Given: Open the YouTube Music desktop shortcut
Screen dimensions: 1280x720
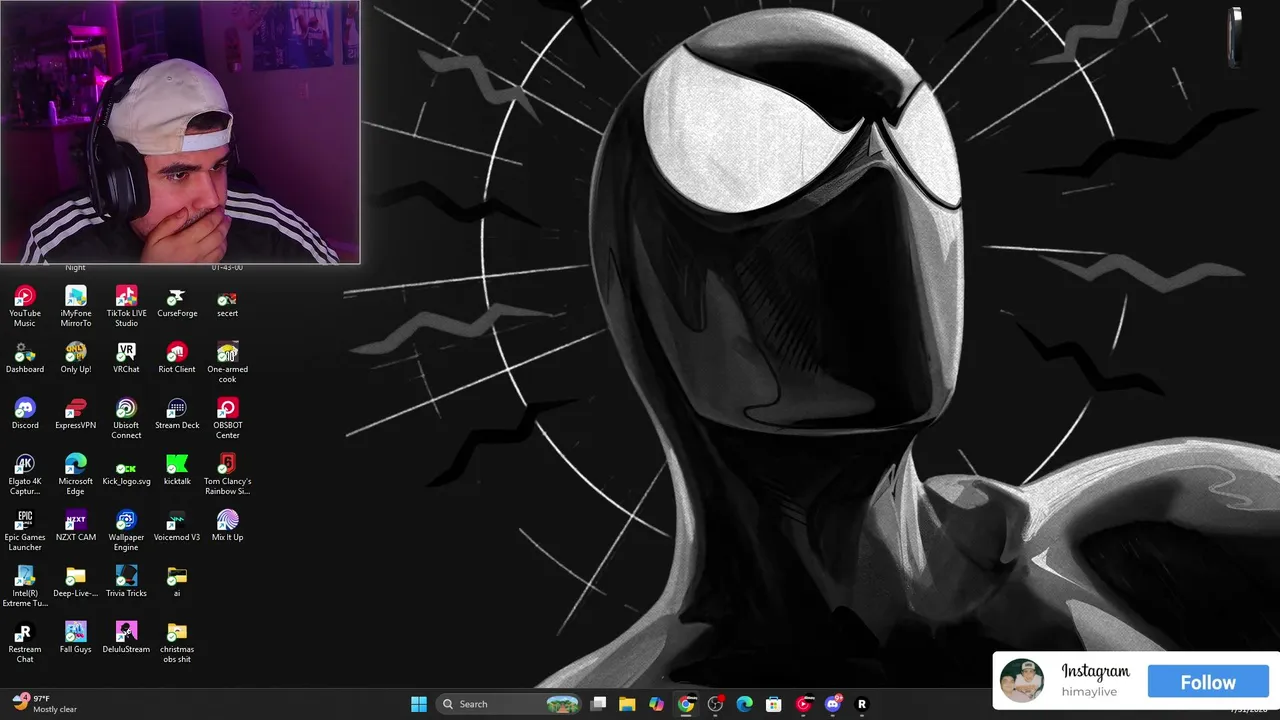Looking at the screenshot, I should click(25, 306).
